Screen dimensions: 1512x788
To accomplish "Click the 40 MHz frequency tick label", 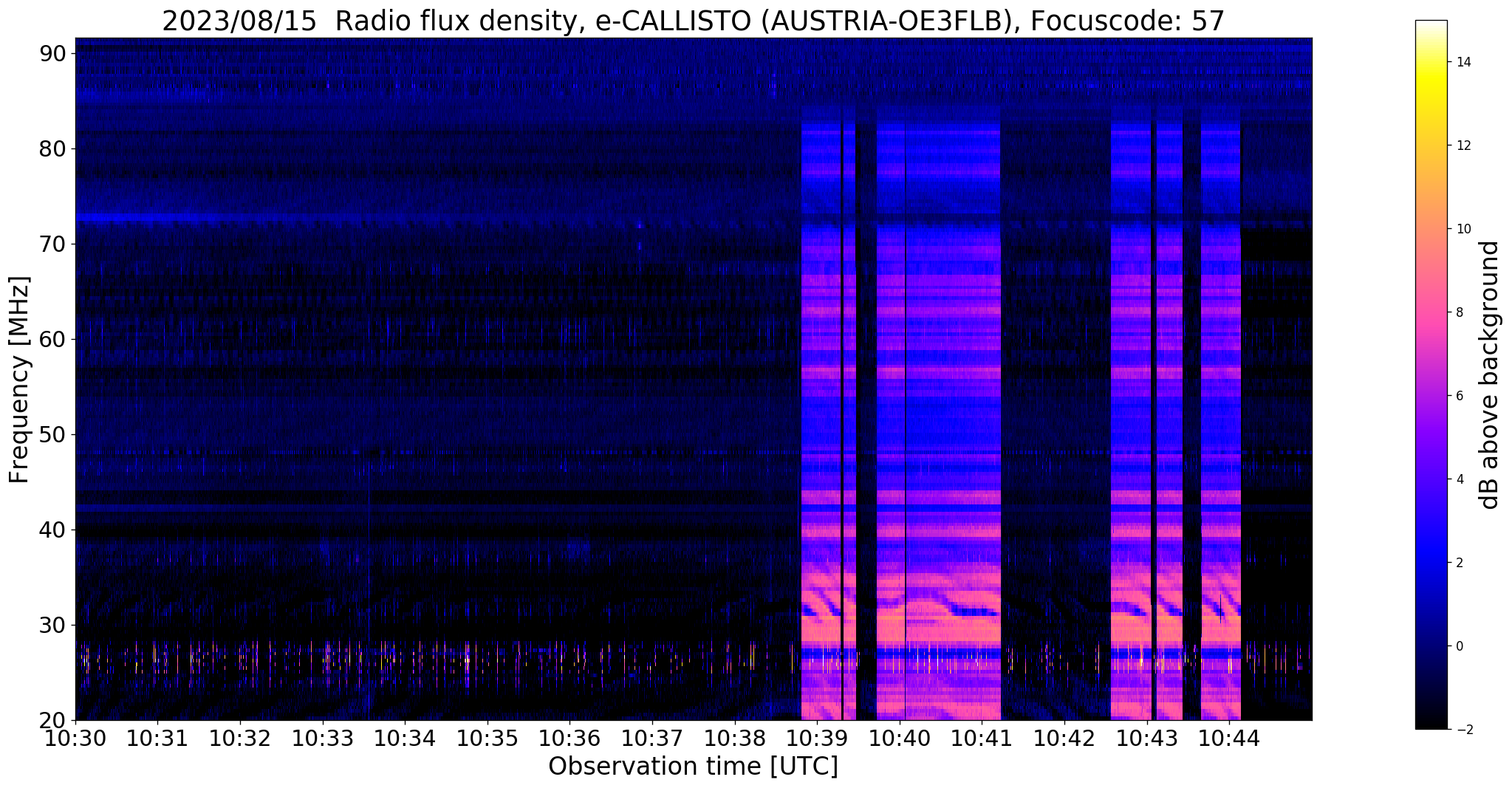I will tap(53, 530).
